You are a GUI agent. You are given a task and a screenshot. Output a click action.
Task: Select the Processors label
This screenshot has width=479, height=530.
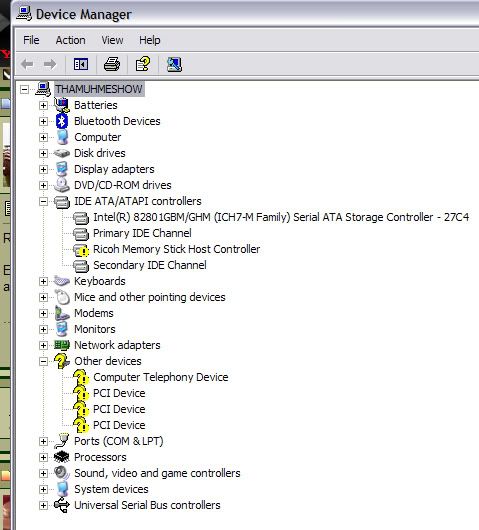[100, 457]
